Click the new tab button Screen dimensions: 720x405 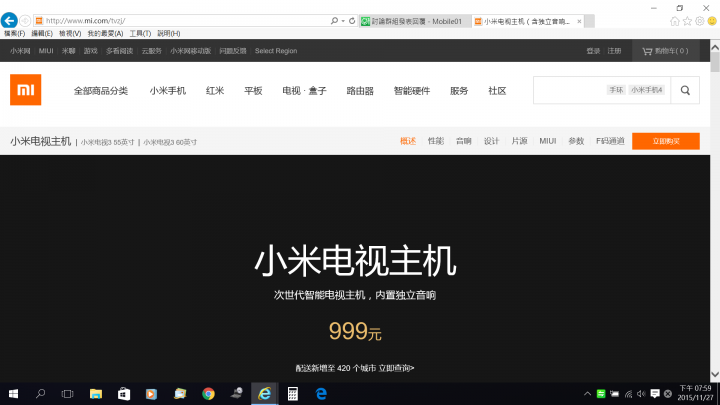pyautogui.click(x=590, y=21)
